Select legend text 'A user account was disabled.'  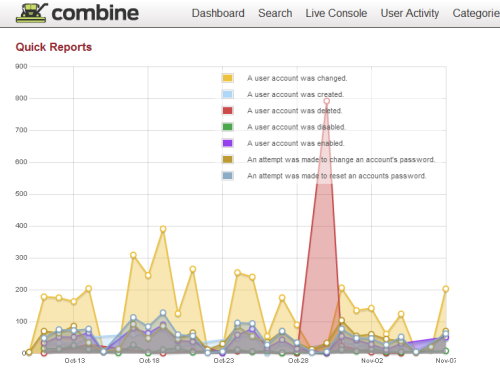296,127
